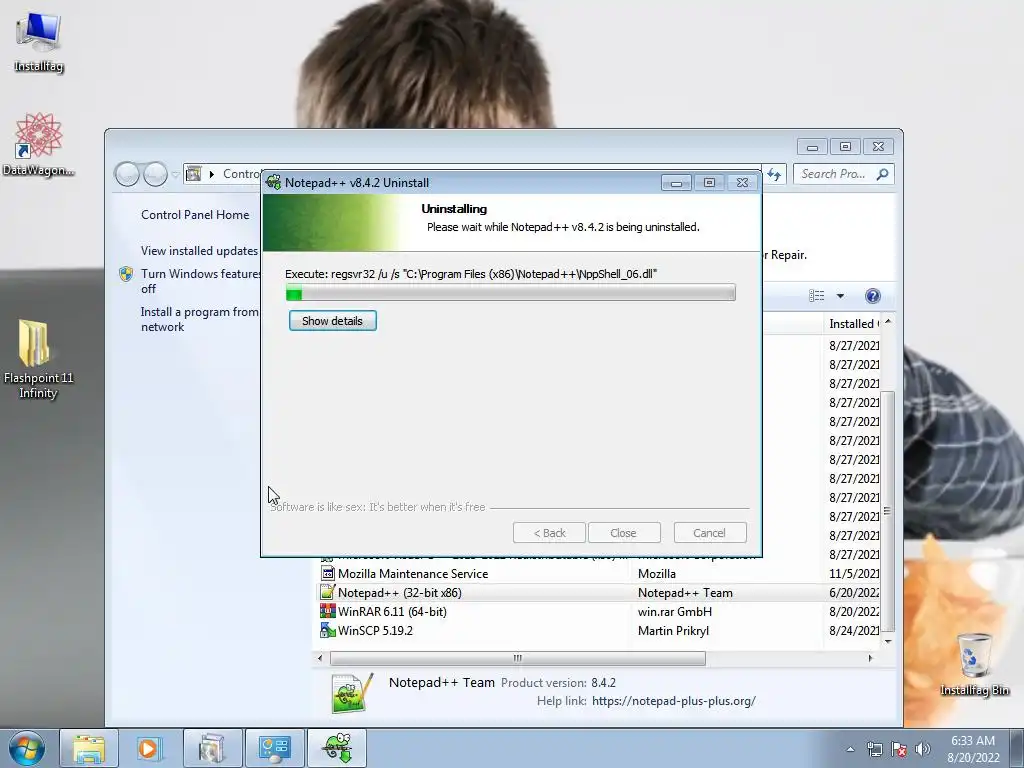Viewport: 1024px width, 768px height.
Task: Click the Windows Start orb
Action: pyautogui.click(x=27, y=748)
